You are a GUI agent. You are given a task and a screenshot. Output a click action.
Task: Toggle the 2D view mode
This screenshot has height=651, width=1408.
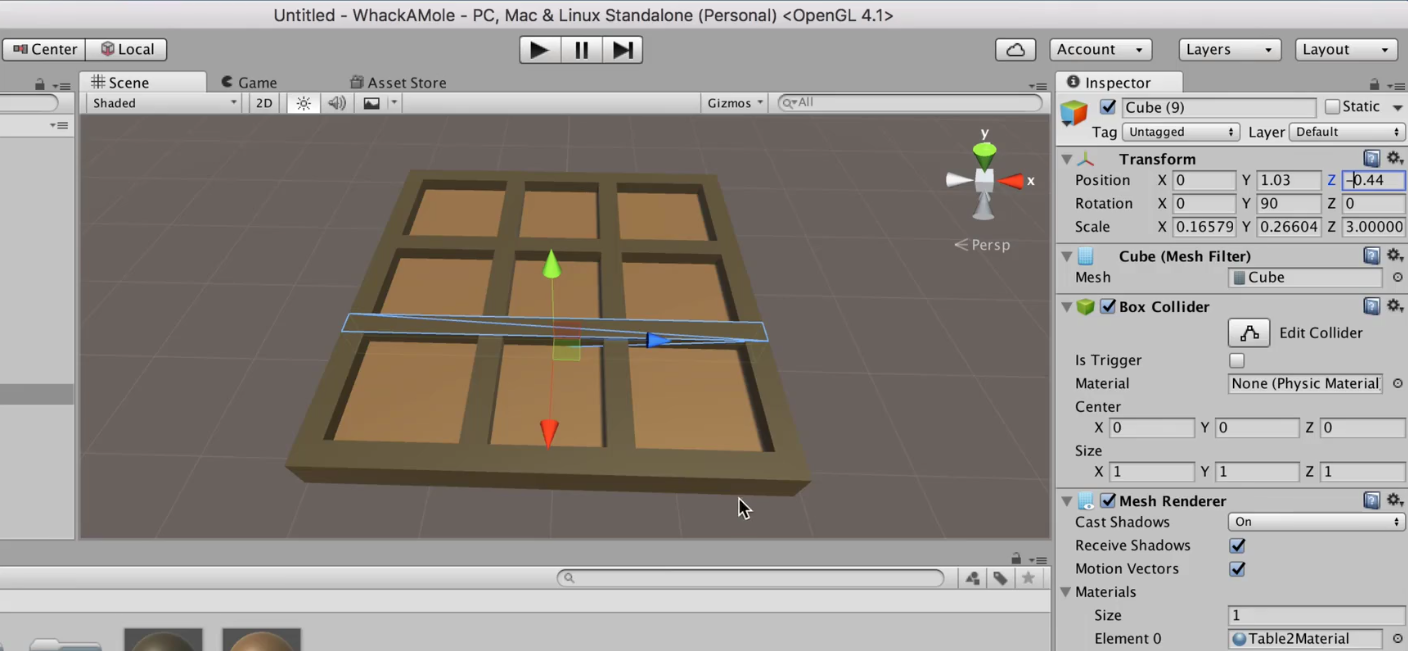(x=263, y=102)
